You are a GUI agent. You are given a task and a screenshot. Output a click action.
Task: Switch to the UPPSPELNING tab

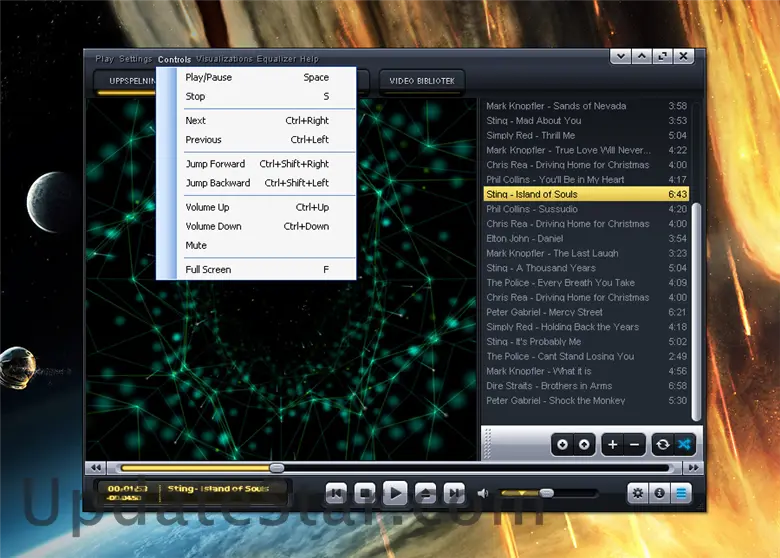[x=125, y=81]
